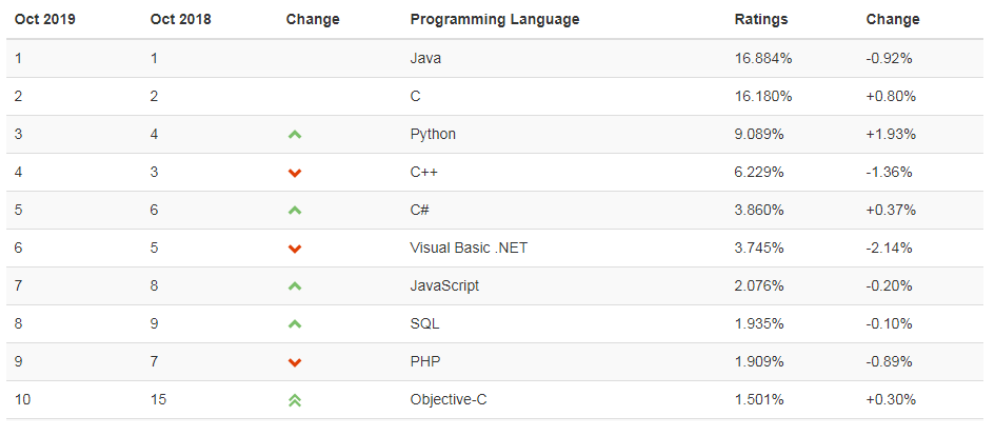Click Java's 16.884% rating value
990x421 pixels.
point(763,59)
